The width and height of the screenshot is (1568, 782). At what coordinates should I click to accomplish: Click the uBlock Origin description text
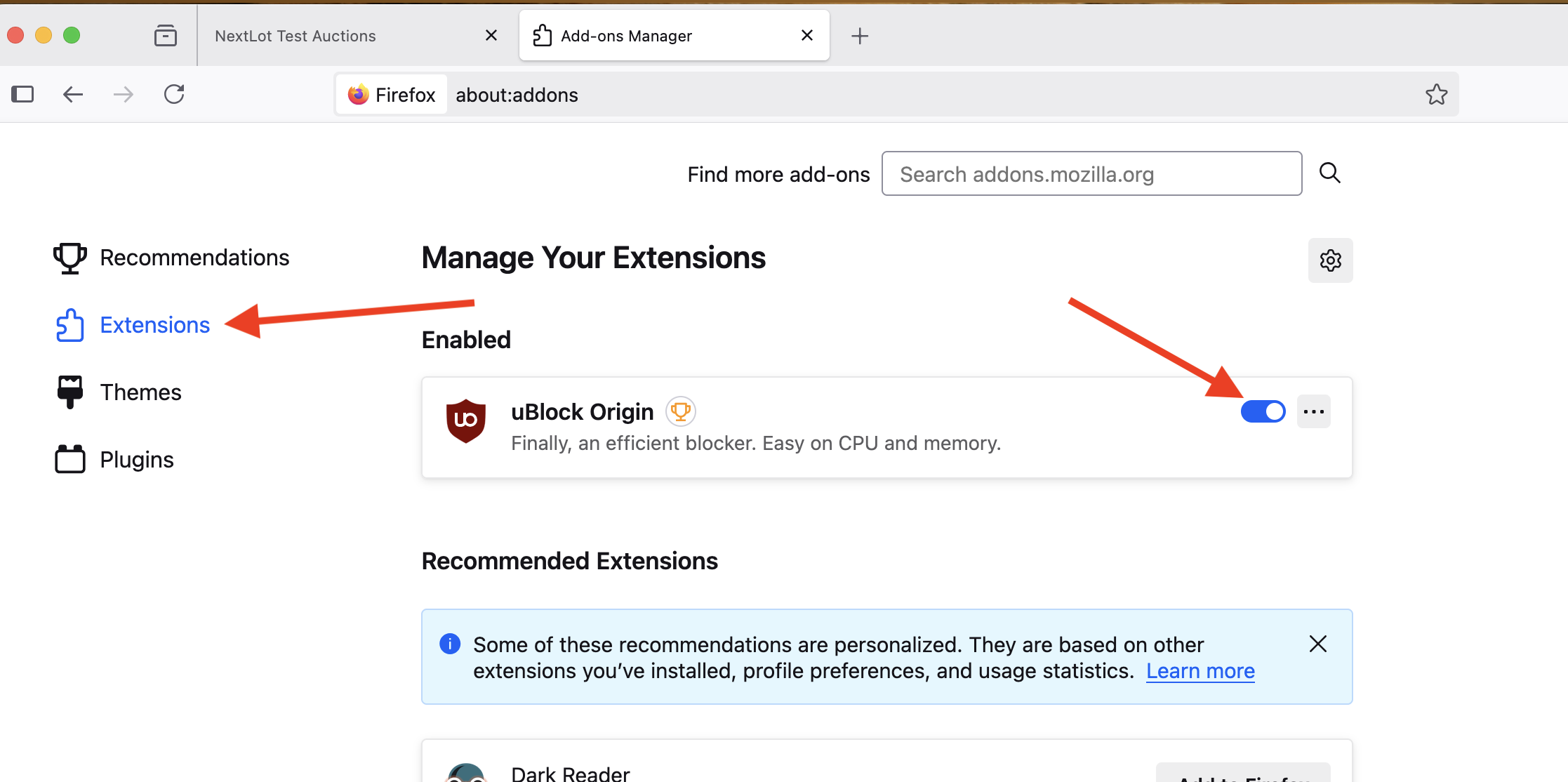(x=757, y=444)
